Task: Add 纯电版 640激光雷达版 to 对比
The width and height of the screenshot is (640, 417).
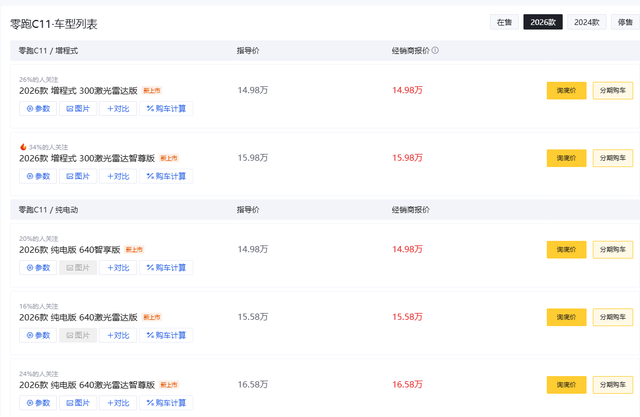Action: tap(118, 335)
